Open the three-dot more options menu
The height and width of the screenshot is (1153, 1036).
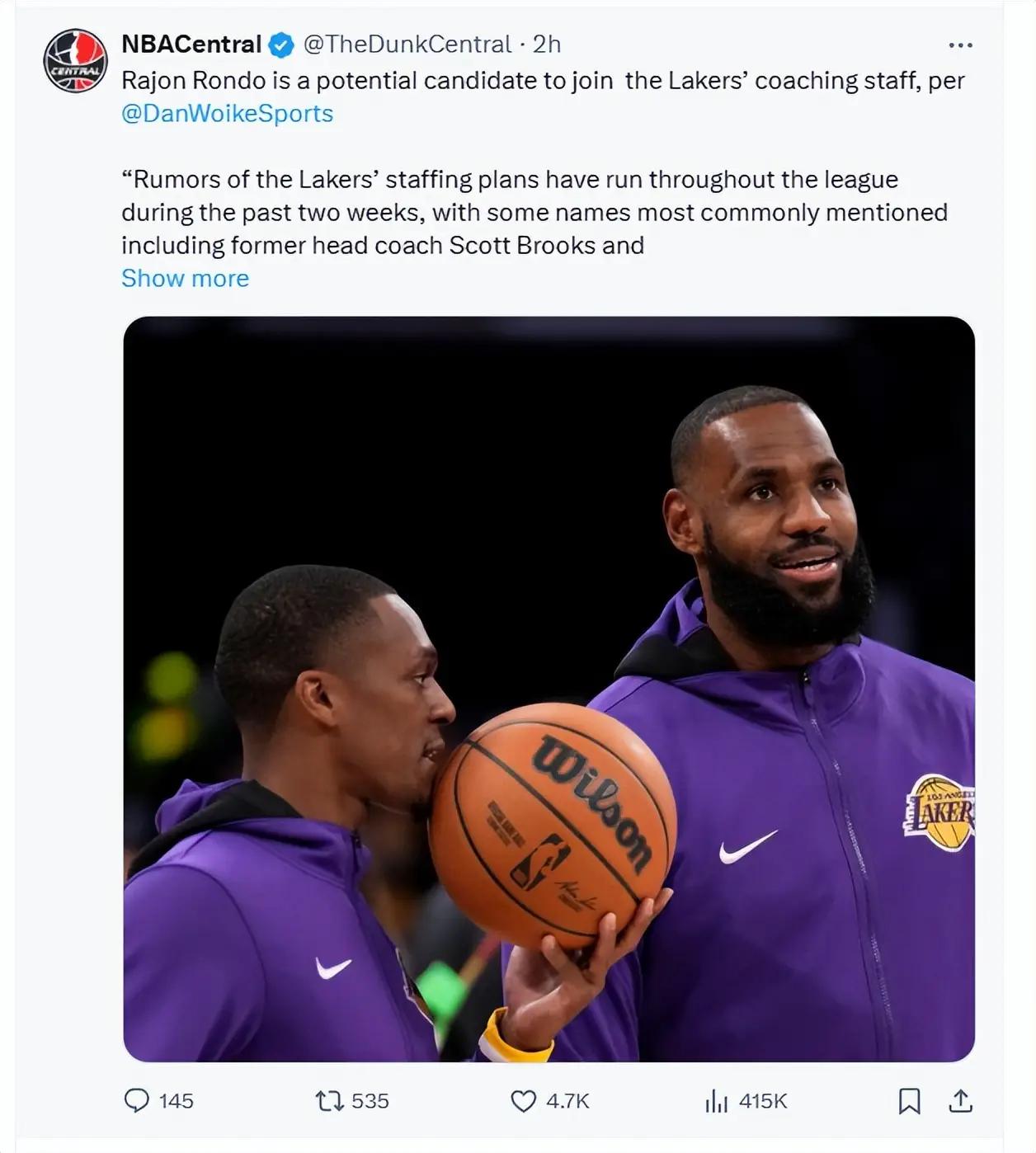tap(960, 45)
